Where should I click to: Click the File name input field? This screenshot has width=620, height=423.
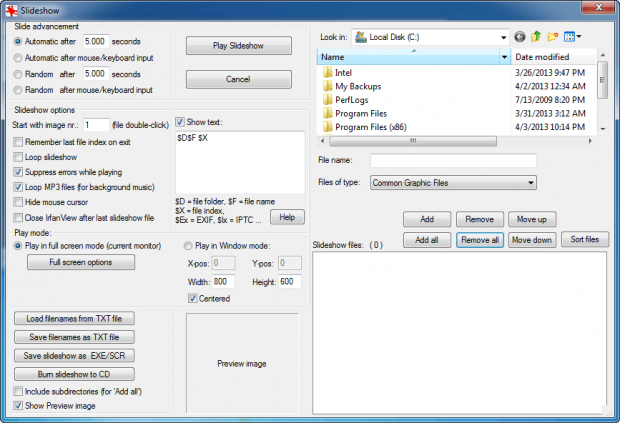point(453,161)
